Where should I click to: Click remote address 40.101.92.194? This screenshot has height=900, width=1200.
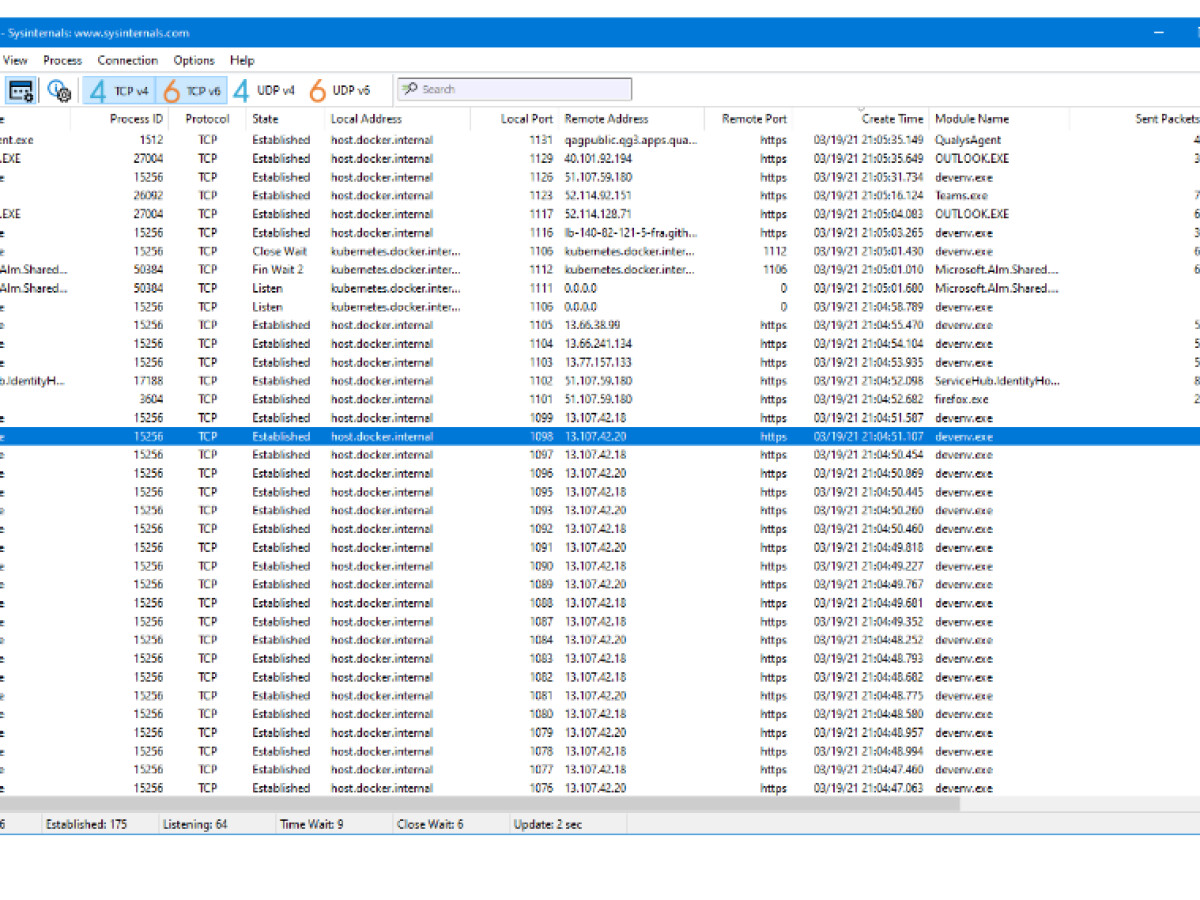coord(598,158)
